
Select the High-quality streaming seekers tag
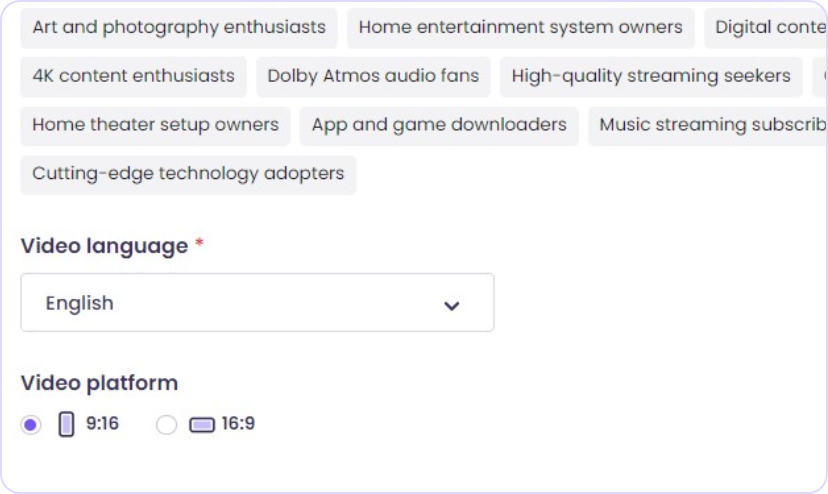click(x=651, y=76)
